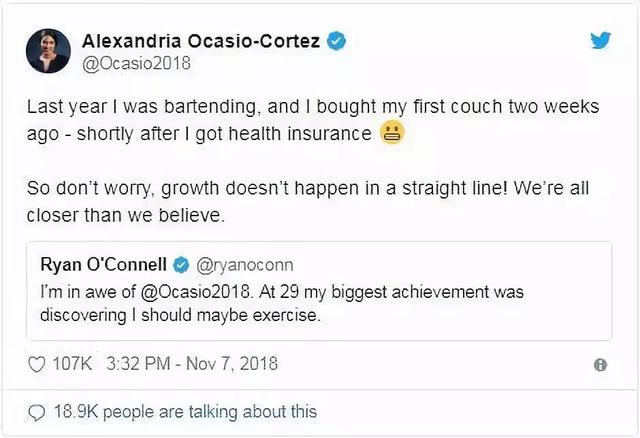Open "18.9K people are talking about this"

(x=185, y=411)
